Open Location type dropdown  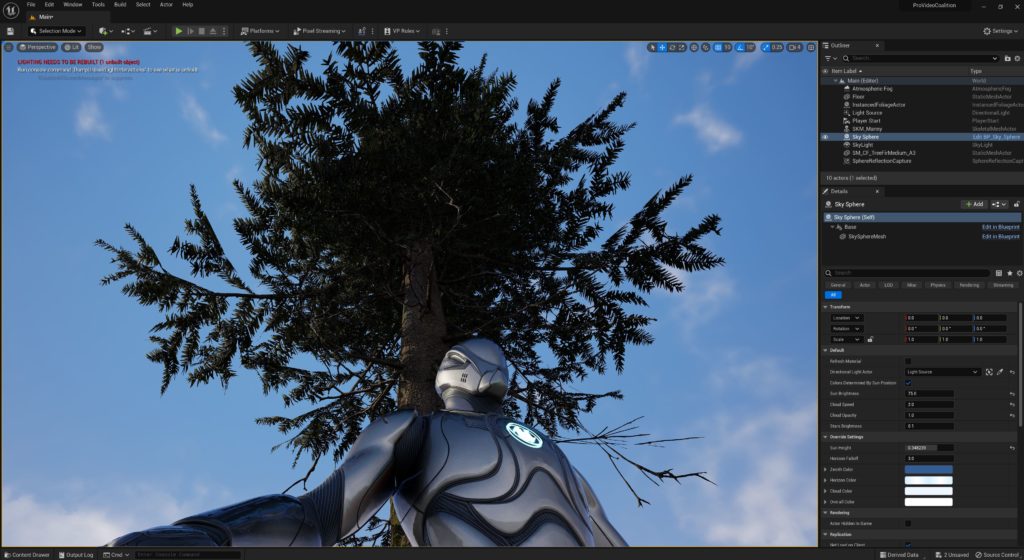click(x=847, y=318)
